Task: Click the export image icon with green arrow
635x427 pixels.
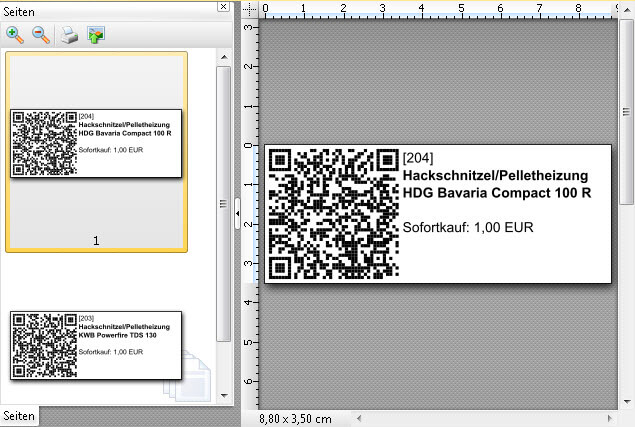Action: point(96,35)
